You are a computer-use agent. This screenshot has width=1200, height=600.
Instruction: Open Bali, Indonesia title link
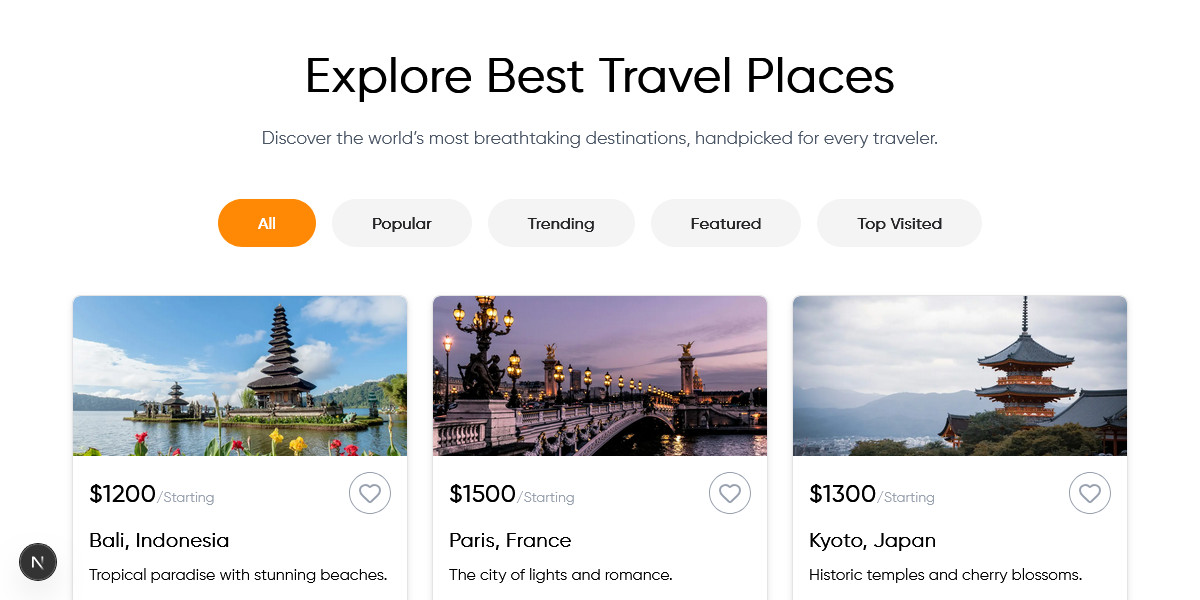click(x=159, y=540)
